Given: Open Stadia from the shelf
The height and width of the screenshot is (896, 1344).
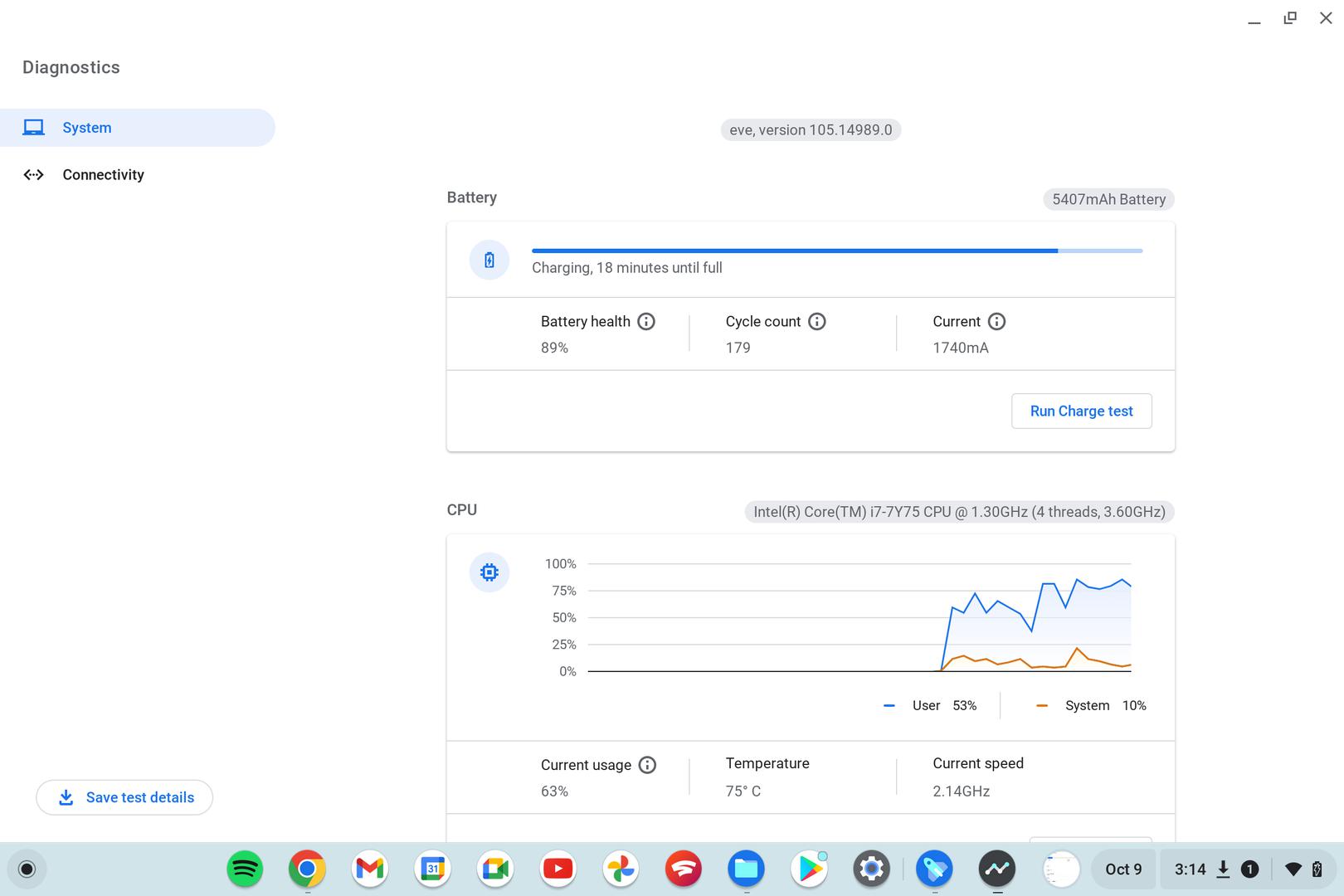Looking at the screenshot, I should pos(684,869).
